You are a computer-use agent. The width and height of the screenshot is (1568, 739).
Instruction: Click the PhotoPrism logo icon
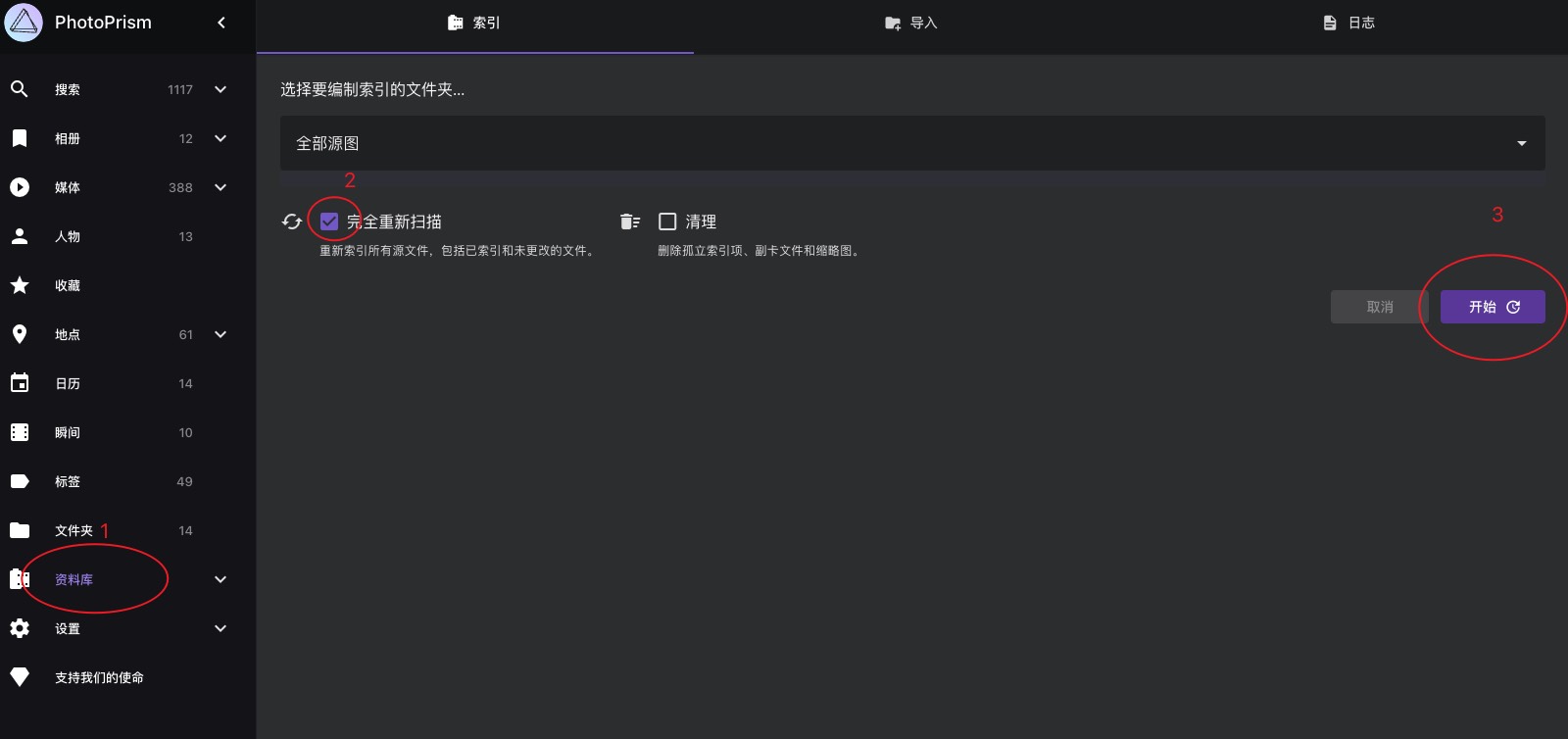tap(24, 23)
